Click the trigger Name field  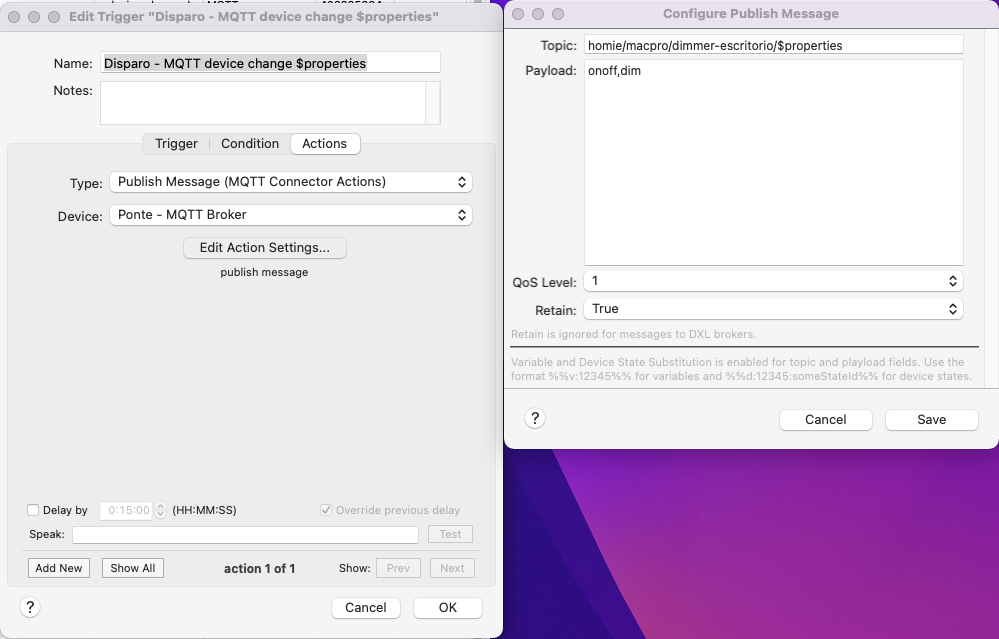pos(270,62)
